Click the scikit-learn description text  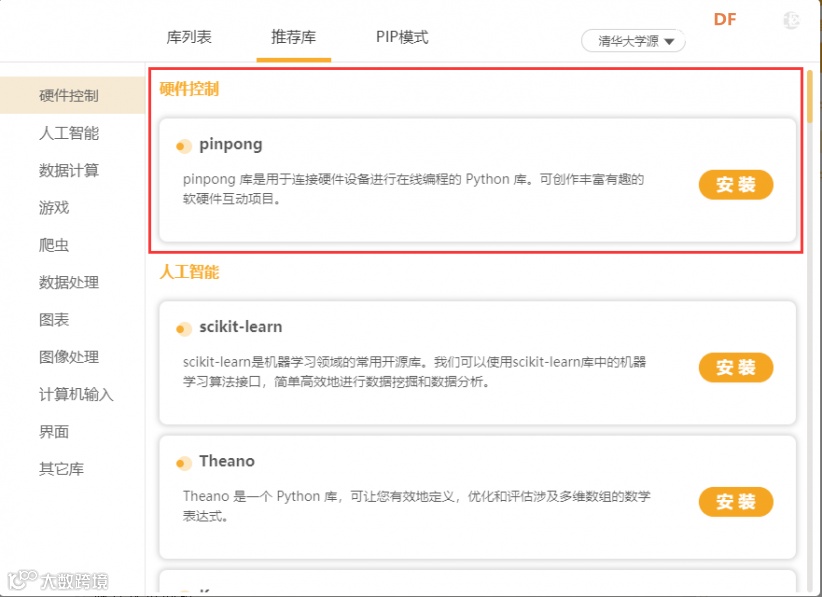[414, 372]
